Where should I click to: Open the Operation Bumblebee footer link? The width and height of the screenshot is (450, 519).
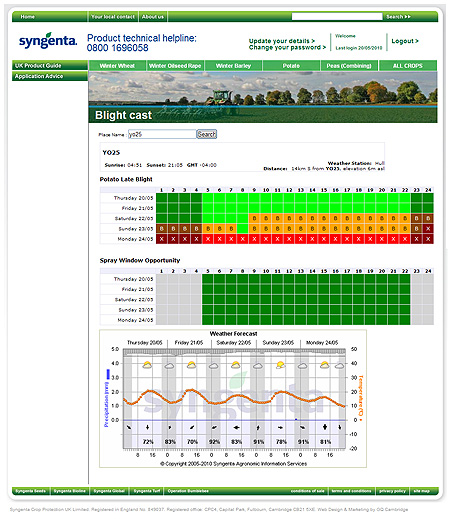(x=188, y=491)
